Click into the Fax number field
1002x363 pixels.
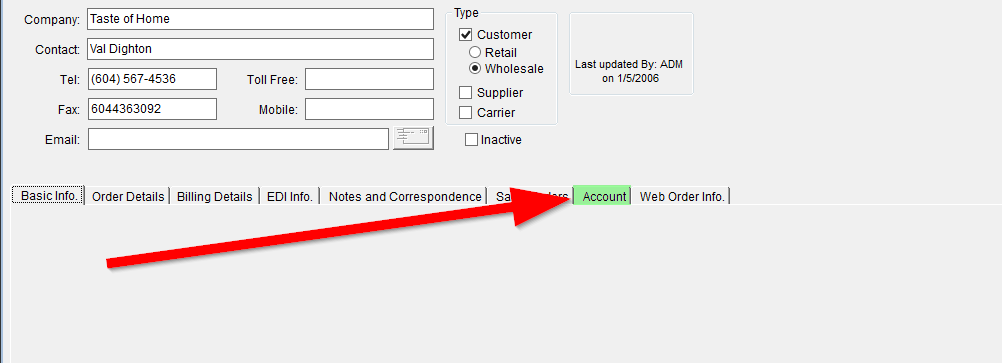(x=152, y=109)
